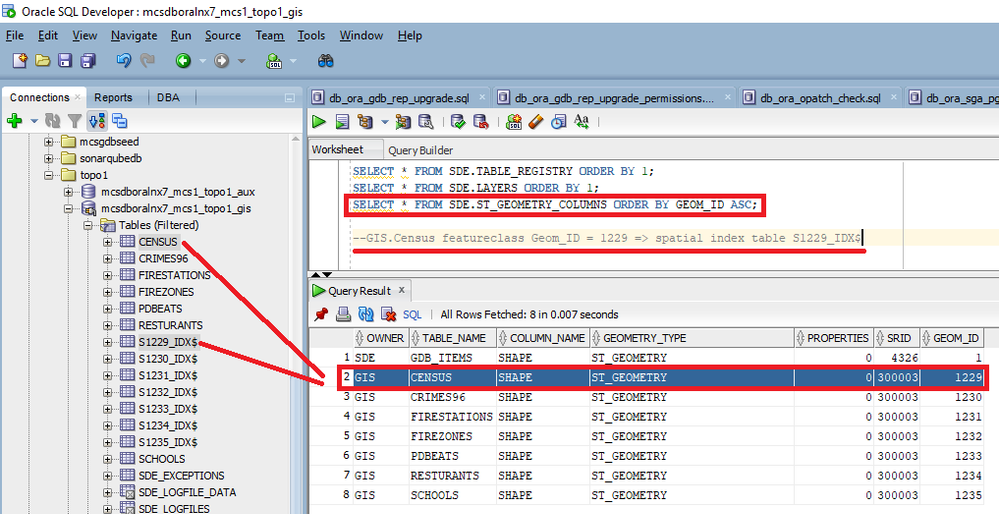Click the Rollback icon
Screen dimensions: 999x514
[480, 121]
